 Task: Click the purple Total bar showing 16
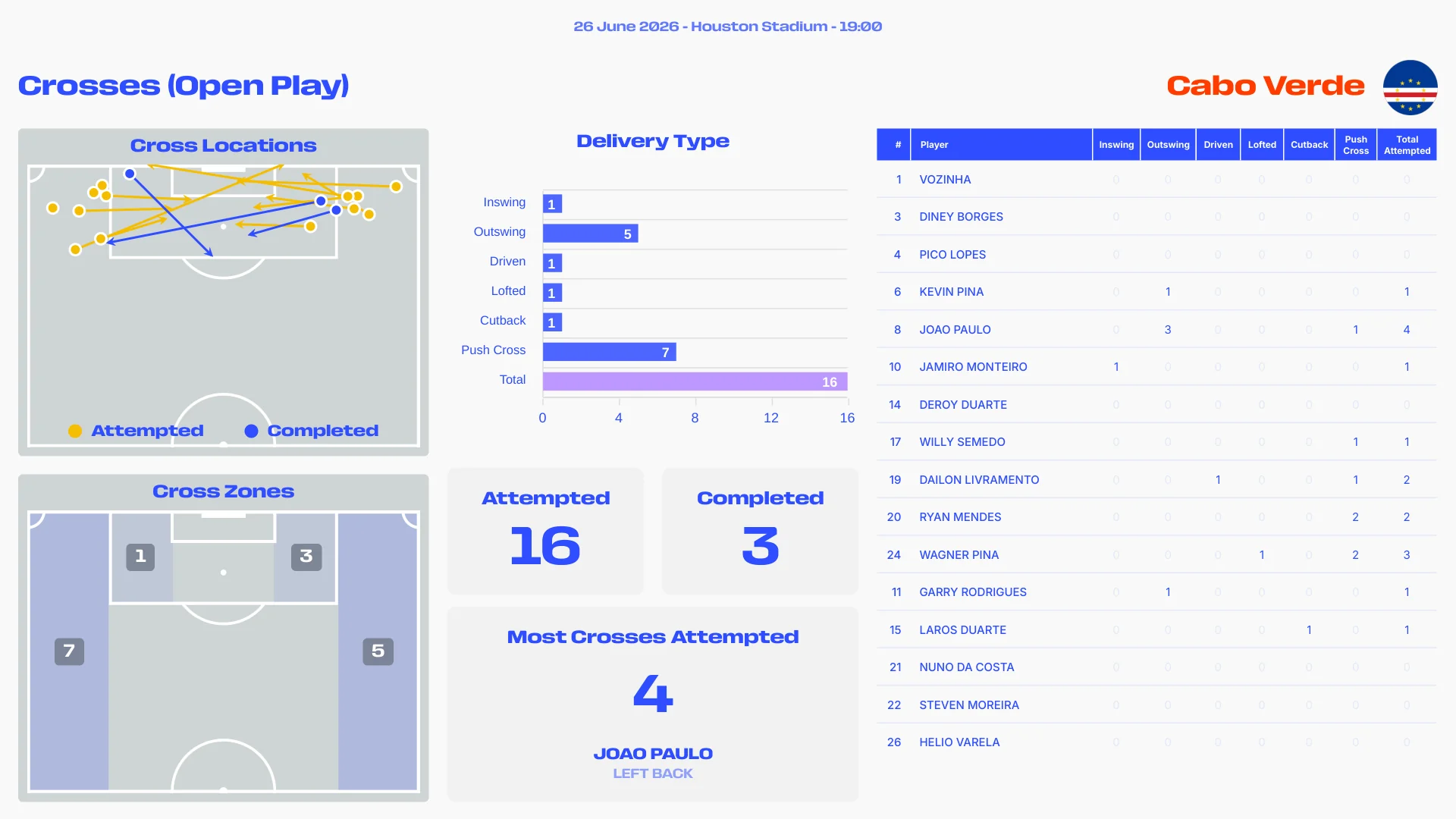point(695,381)
